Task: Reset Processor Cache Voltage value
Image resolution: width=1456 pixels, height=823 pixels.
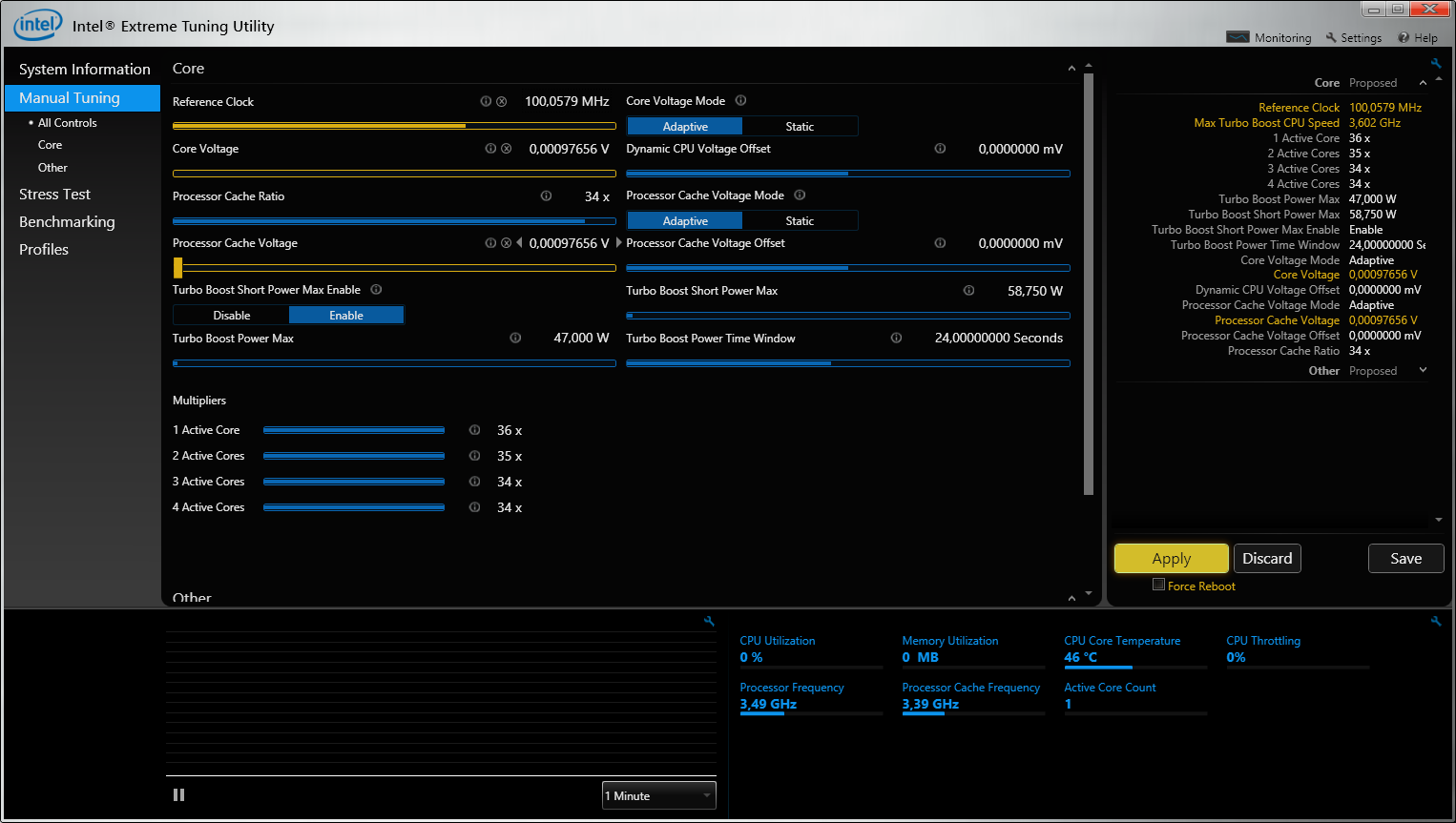Action: click(506, 243)
